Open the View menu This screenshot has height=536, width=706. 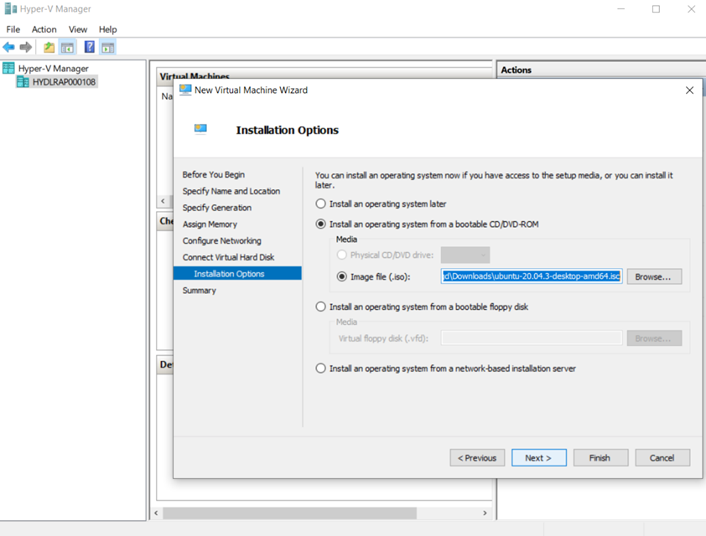78,29
